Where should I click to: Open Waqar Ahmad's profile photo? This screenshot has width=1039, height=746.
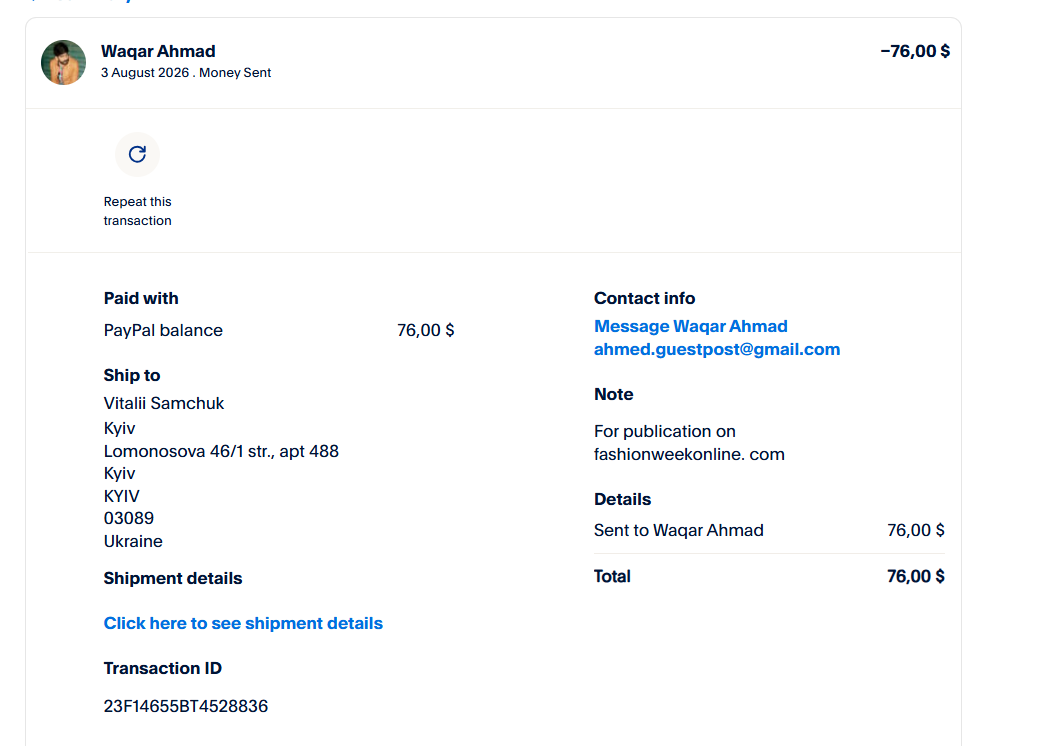pyautogui.click(x=64, y=62)
